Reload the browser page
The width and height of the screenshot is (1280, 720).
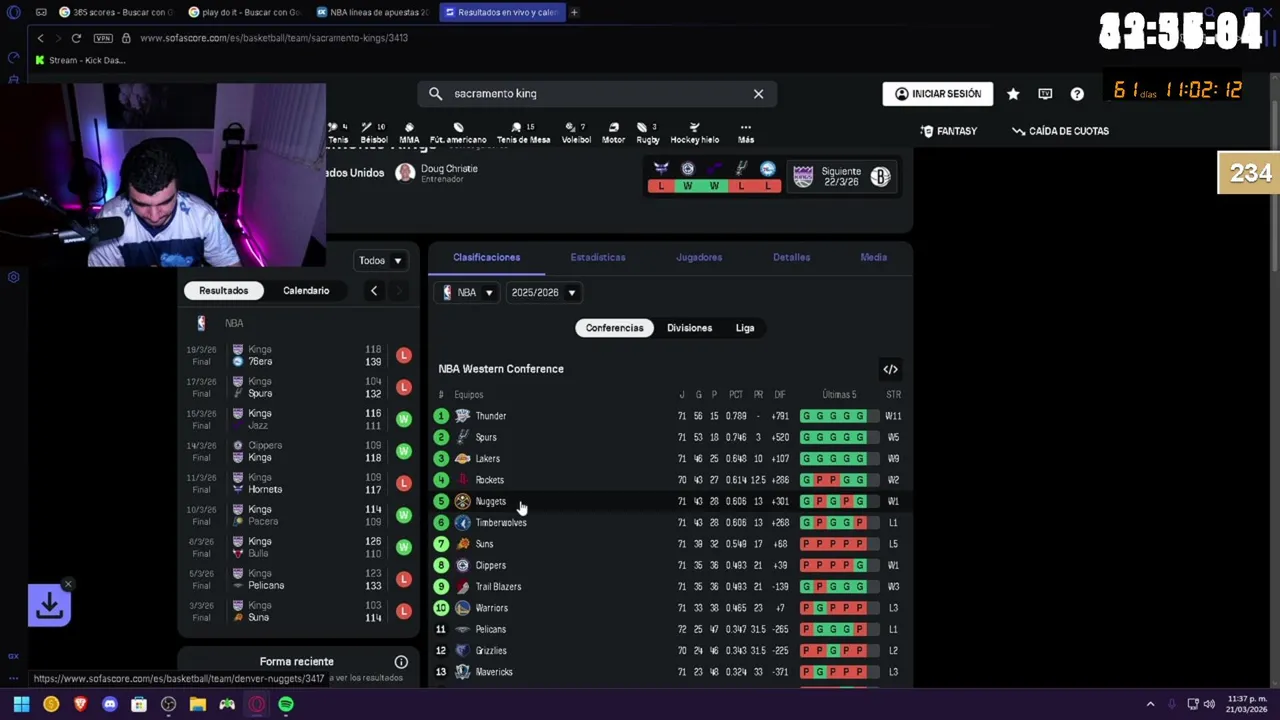(76, 38)
